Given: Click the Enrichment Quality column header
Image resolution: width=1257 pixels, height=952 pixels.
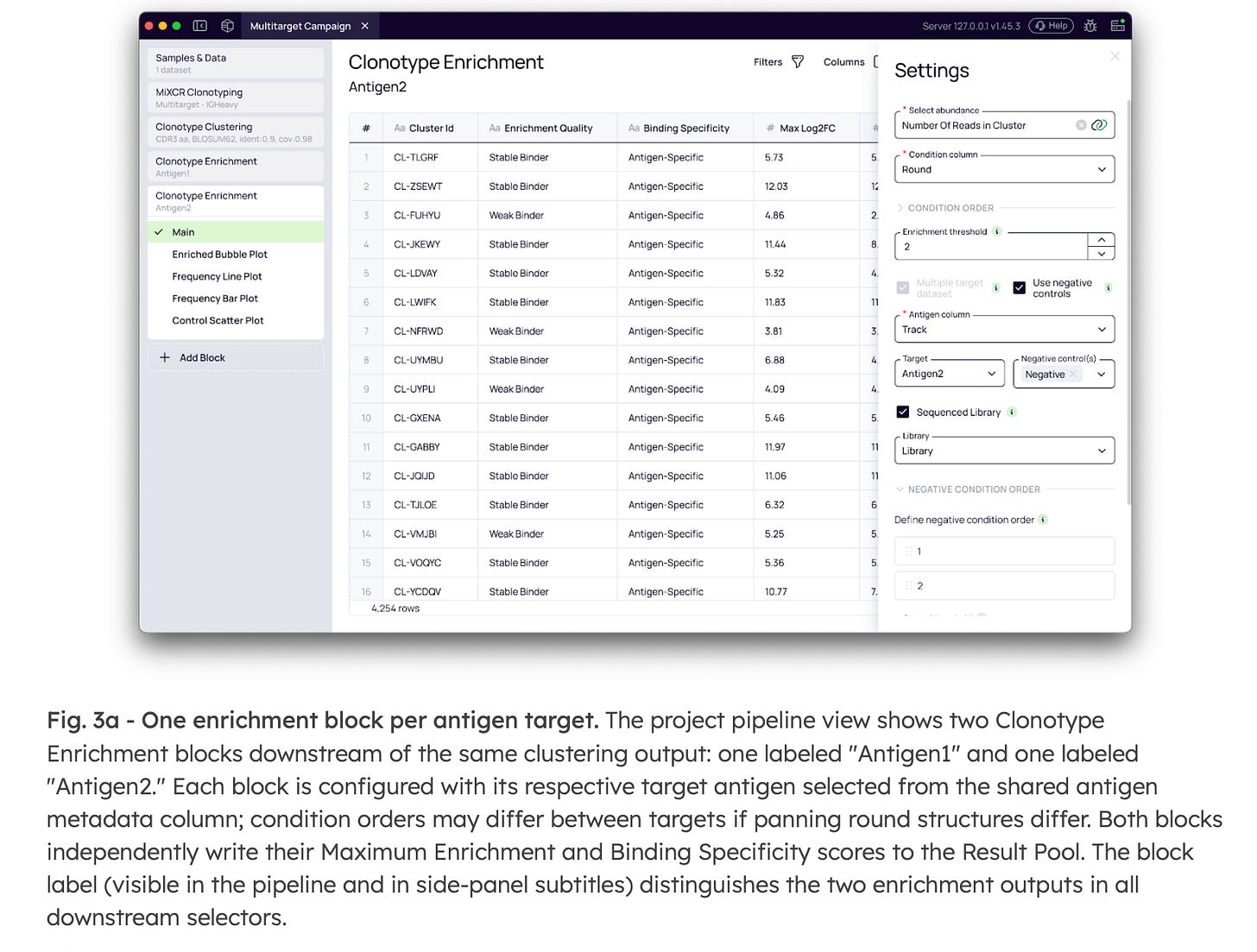Looking at the screenshot, I should tap(547, 128).
